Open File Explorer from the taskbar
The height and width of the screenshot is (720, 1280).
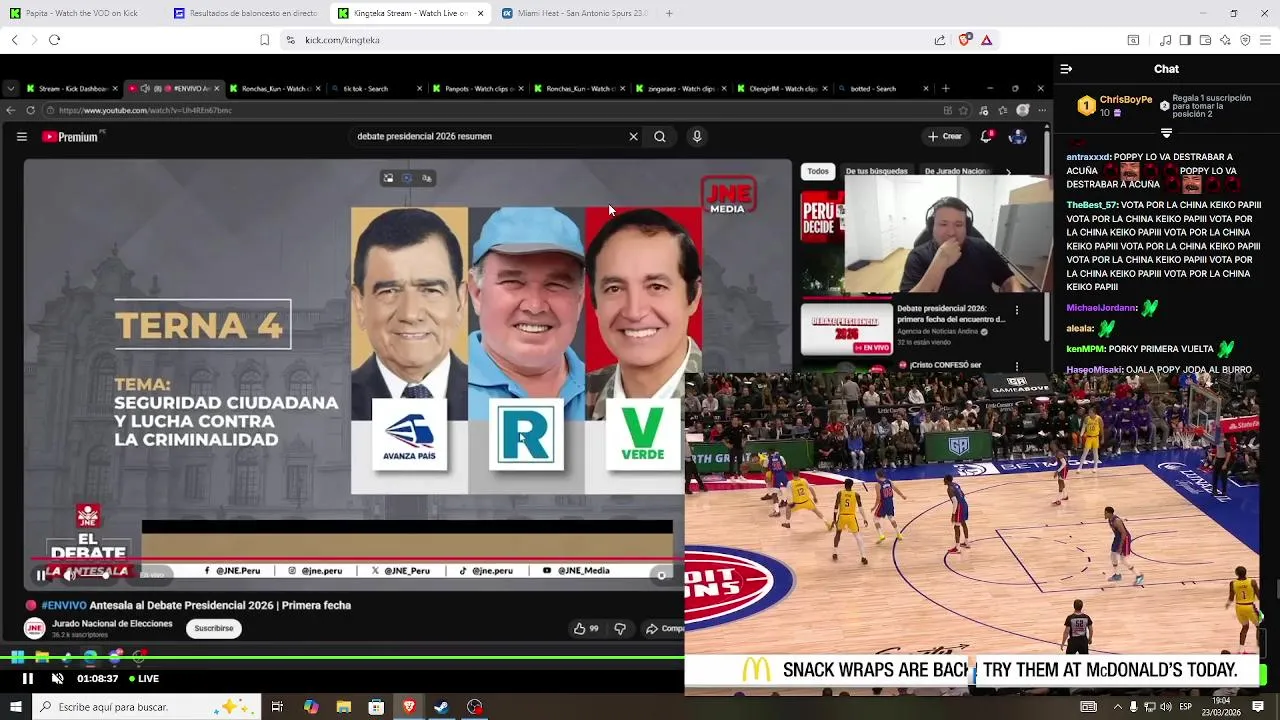343,707
